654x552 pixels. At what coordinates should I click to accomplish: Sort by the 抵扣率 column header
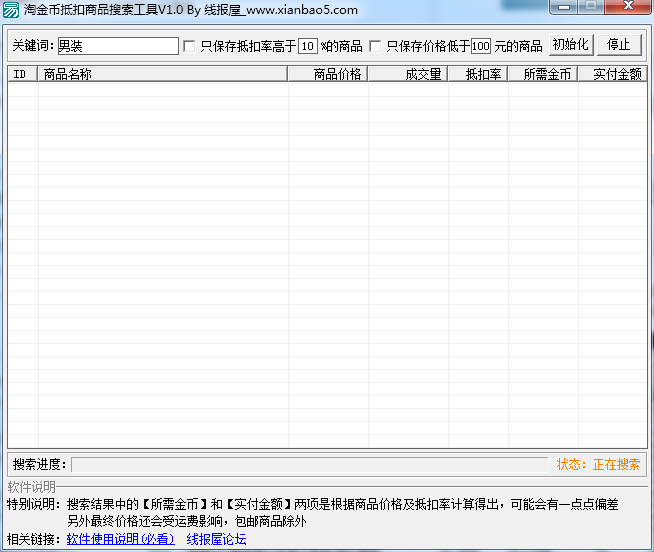coord(478,74)
